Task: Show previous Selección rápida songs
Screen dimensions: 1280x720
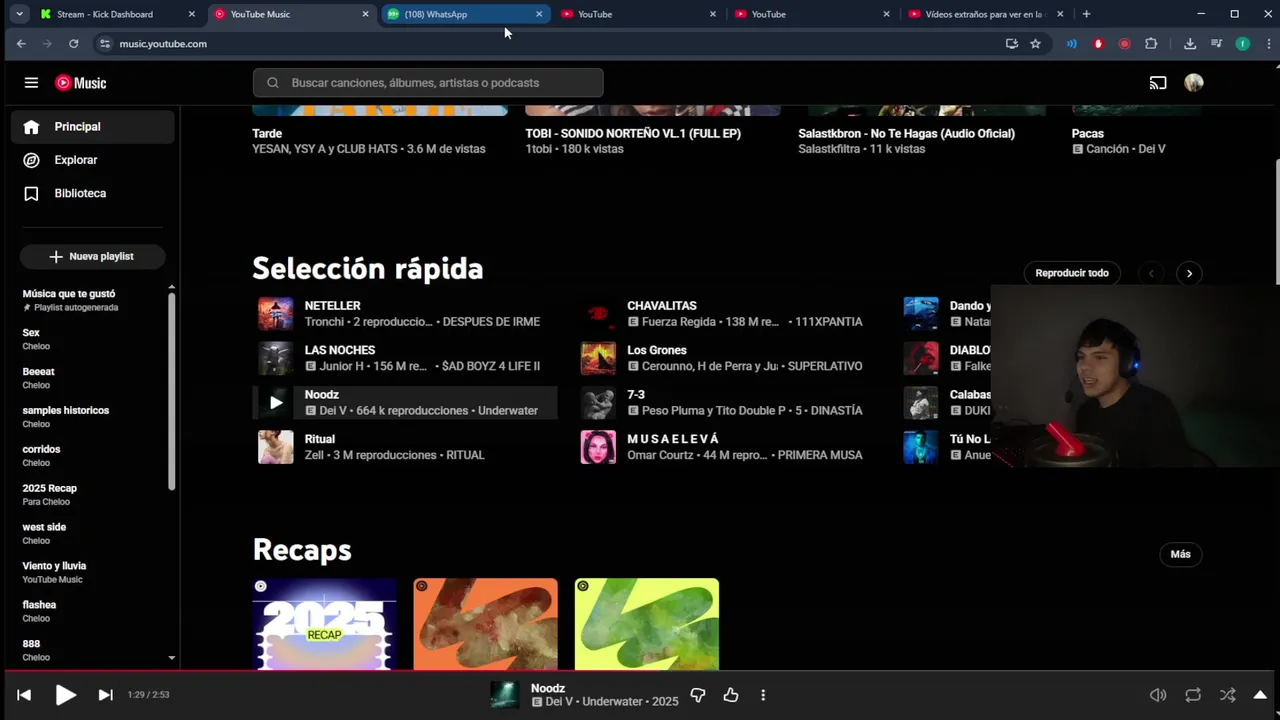Action: (1151, 273)
